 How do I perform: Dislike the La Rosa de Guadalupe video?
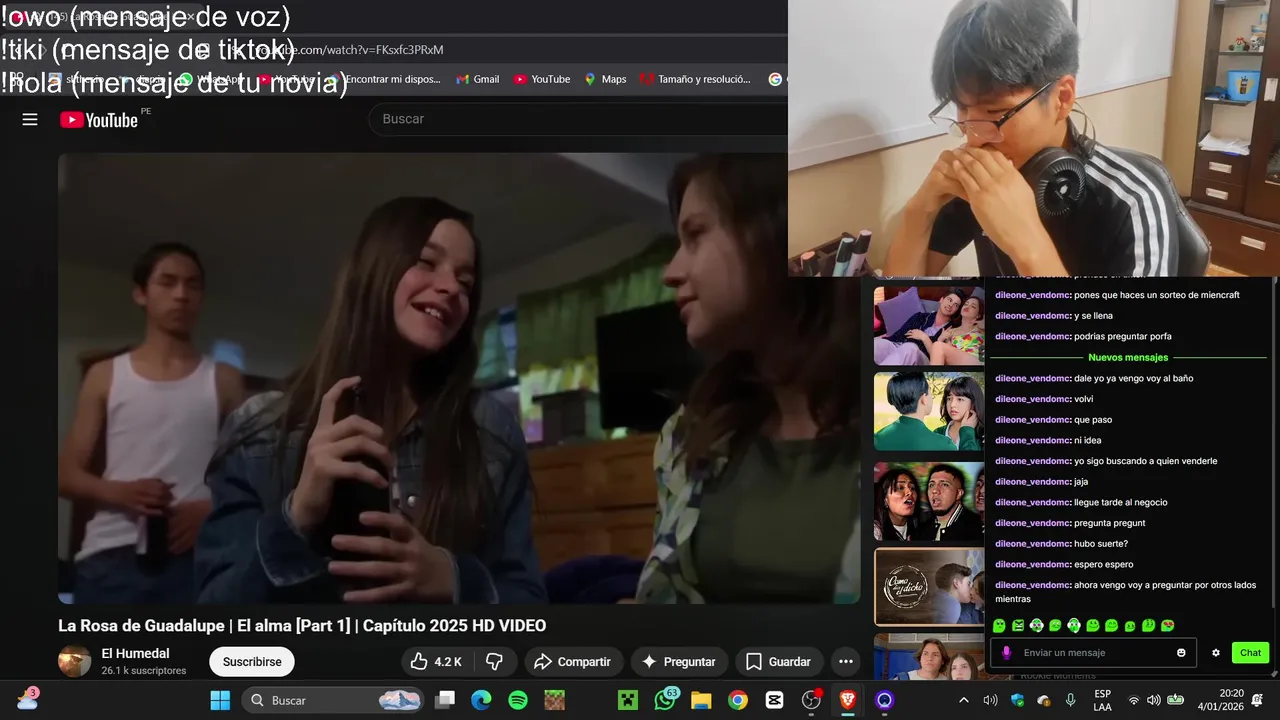click(494, 662)
